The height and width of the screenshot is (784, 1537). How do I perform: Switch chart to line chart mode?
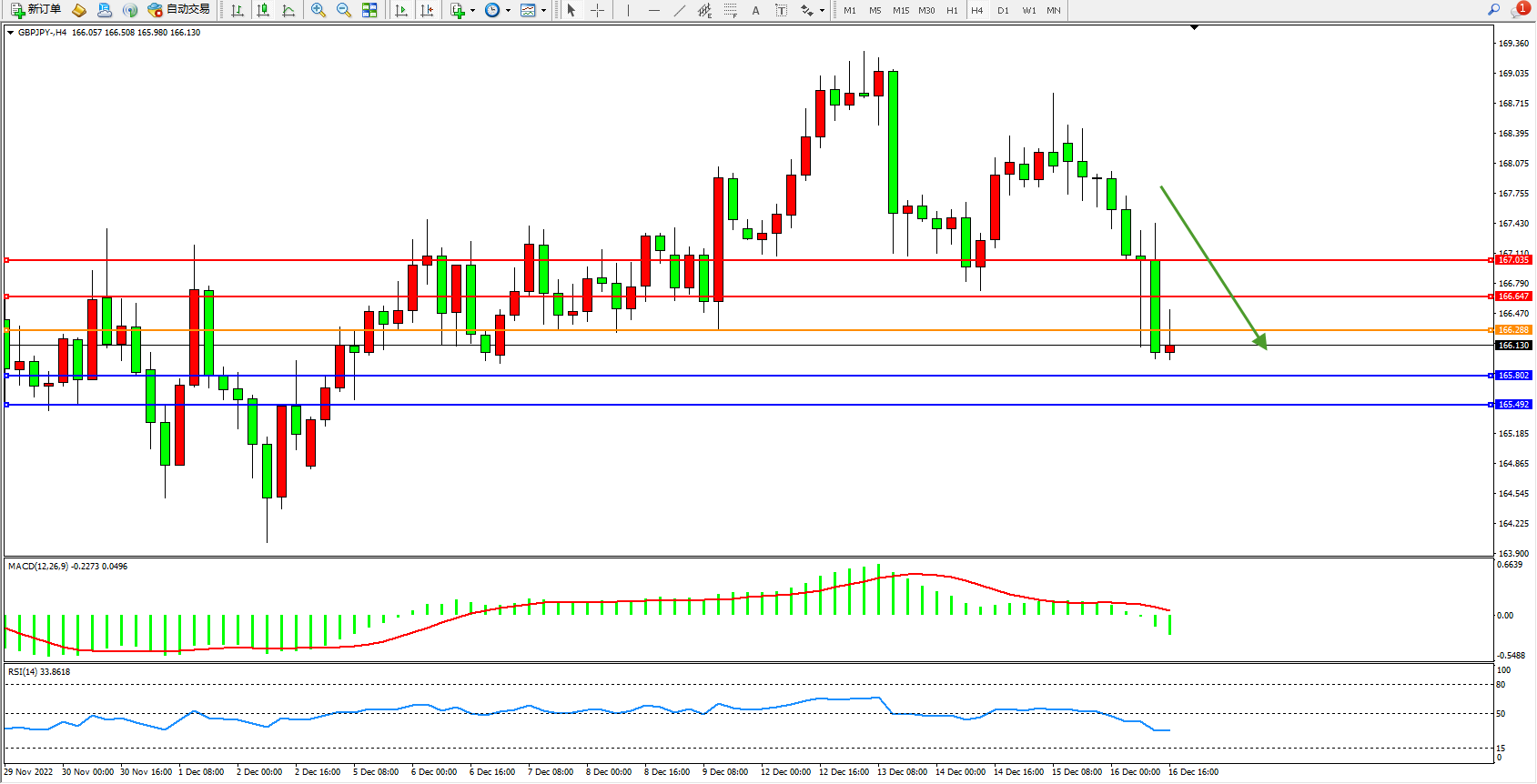[x=288, y=10]
